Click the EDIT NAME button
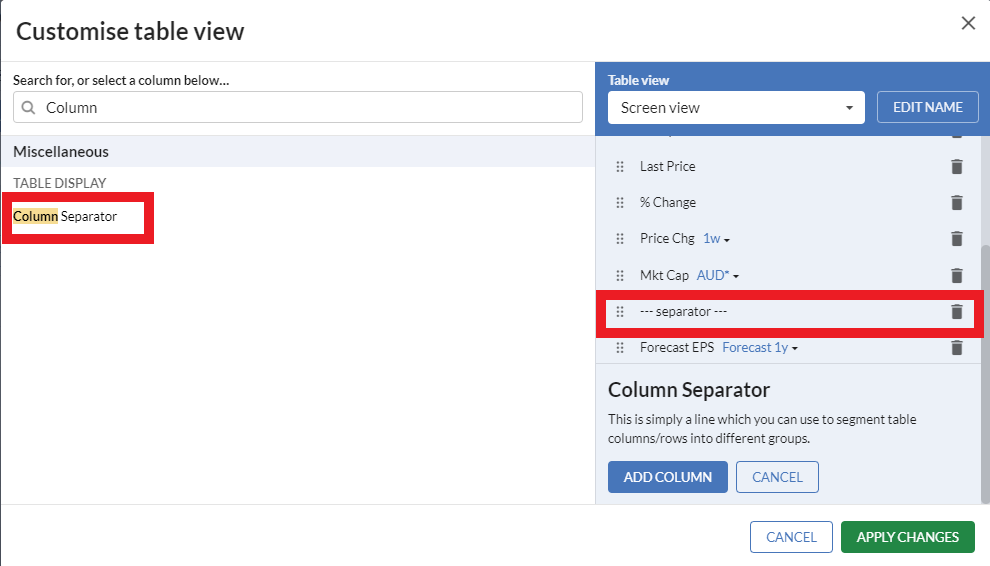This screenshot has height=566, width=990. [927, 107]
